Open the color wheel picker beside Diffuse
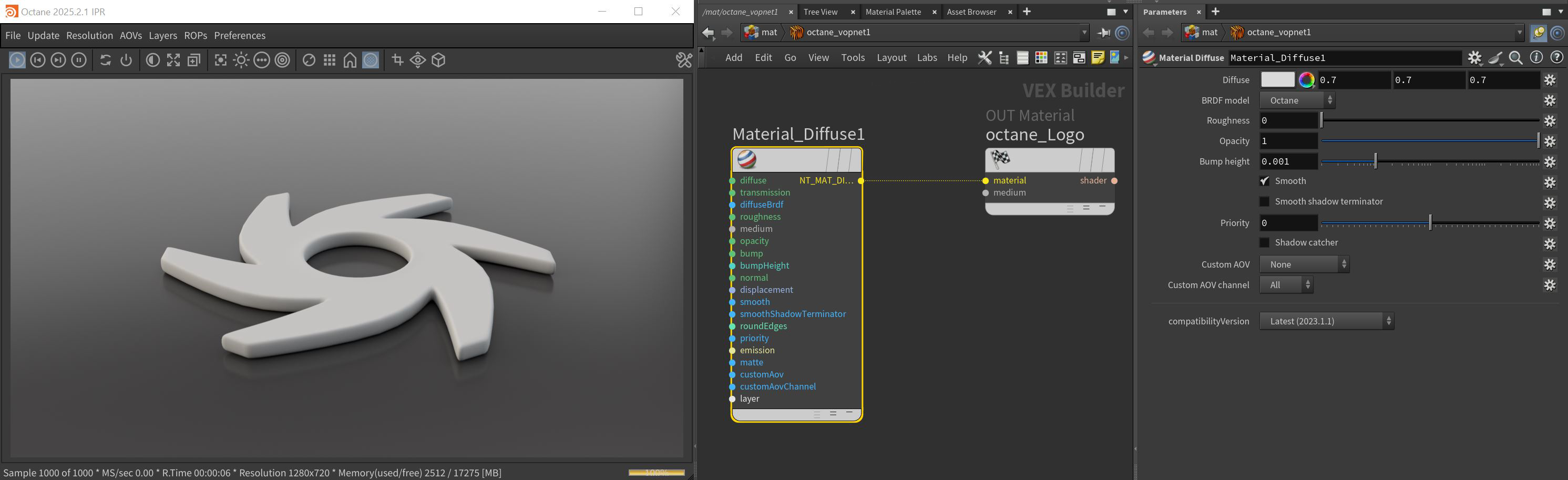 [x=1306, y=80]
